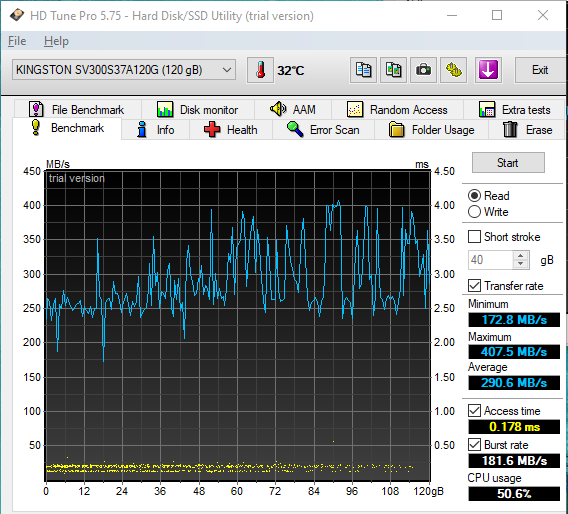Save screenshot with camera icon
The height and width of the screenshot is (514, 568).
[423, 70]
